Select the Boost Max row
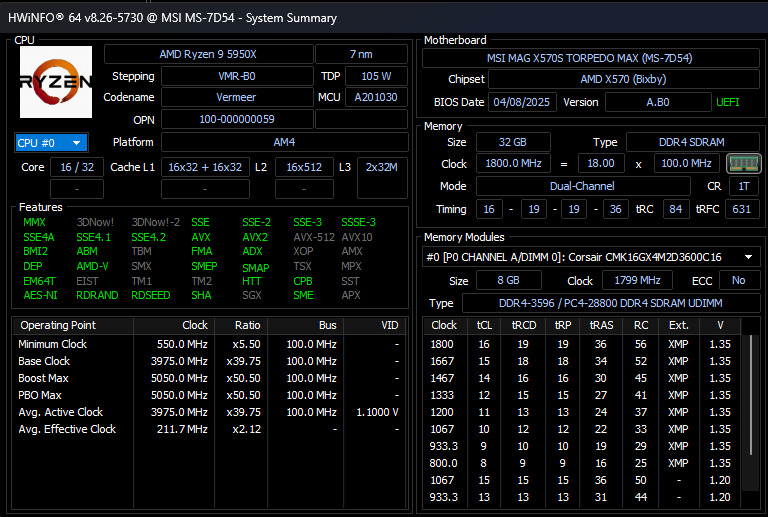Screen dimensions: 768x517 click(x=209, y=378)
